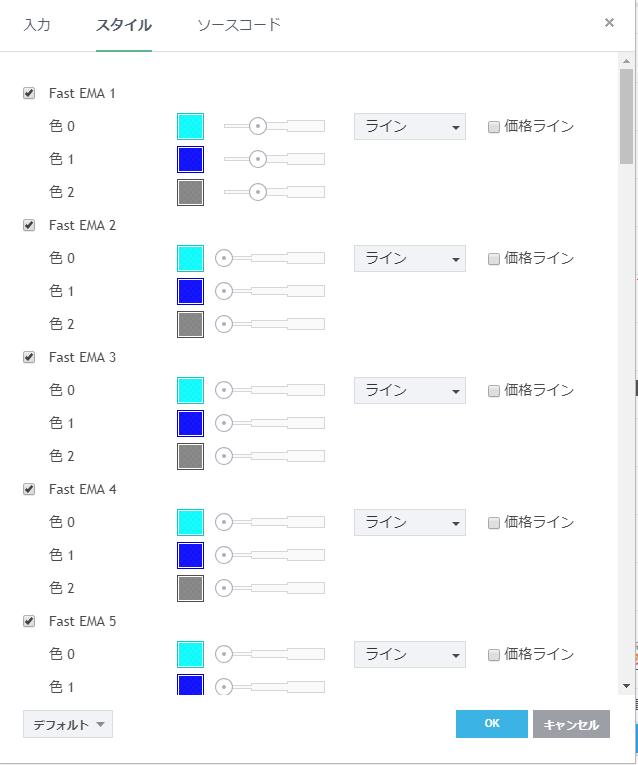Open gray color 2 swatch for Fast EMA 3
Viewport: 638px width, 765px height.
(190, 456)
